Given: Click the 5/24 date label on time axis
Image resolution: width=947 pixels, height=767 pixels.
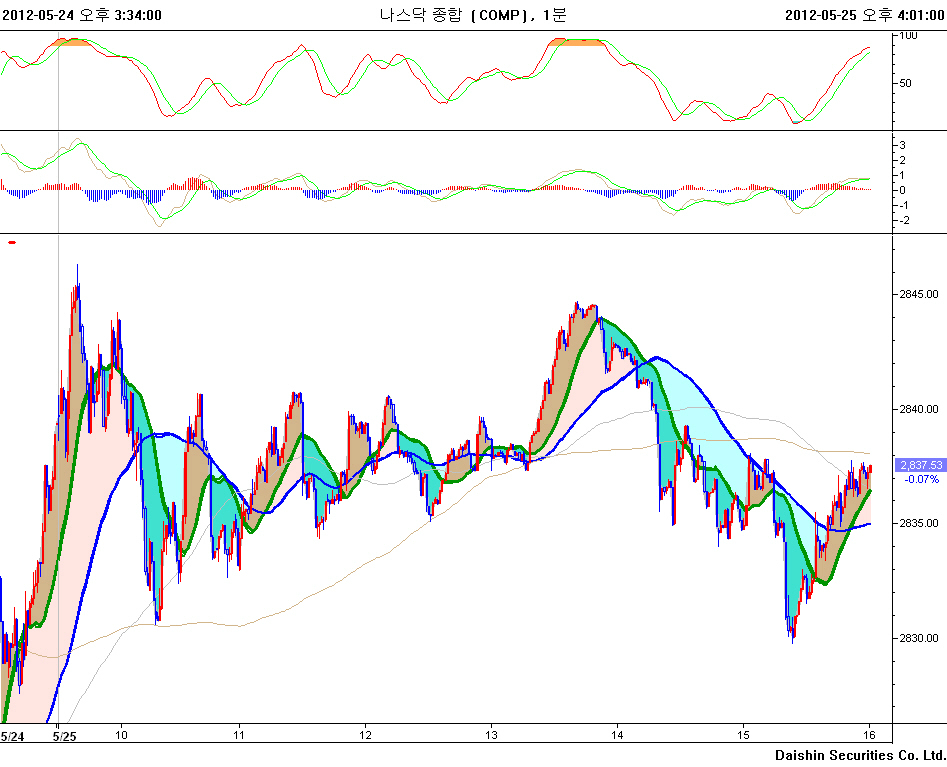Looking at the screenshot, I should tap(12, 736).
